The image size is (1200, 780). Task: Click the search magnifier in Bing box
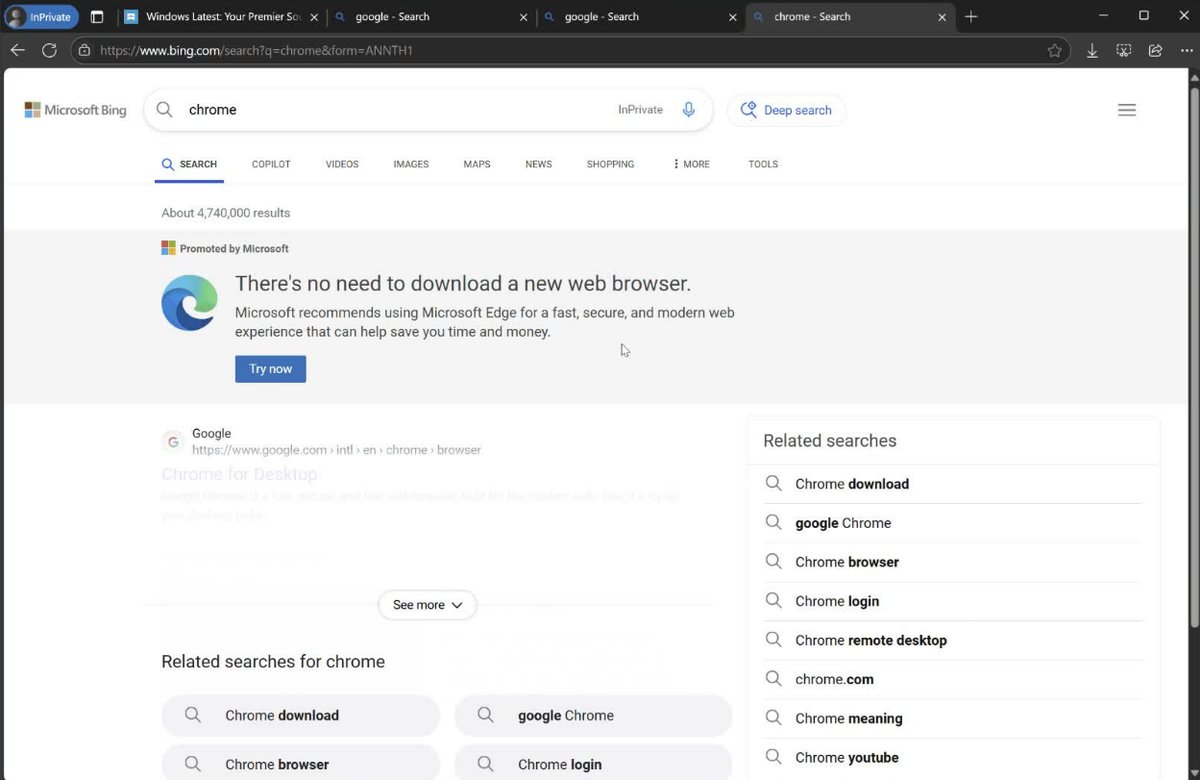165,110
